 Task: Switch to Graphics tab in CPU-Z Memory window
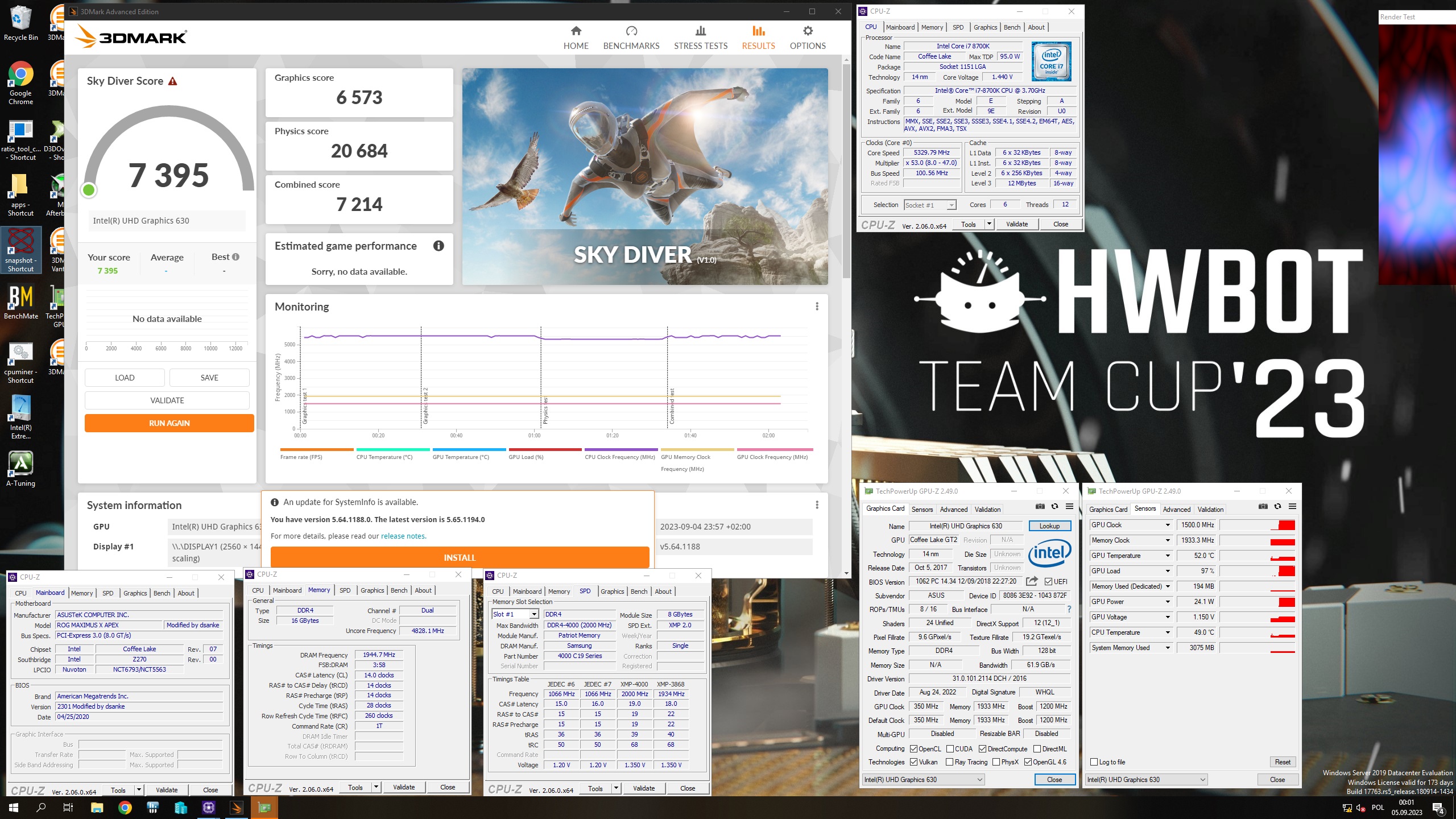click(x=372, y=590)
